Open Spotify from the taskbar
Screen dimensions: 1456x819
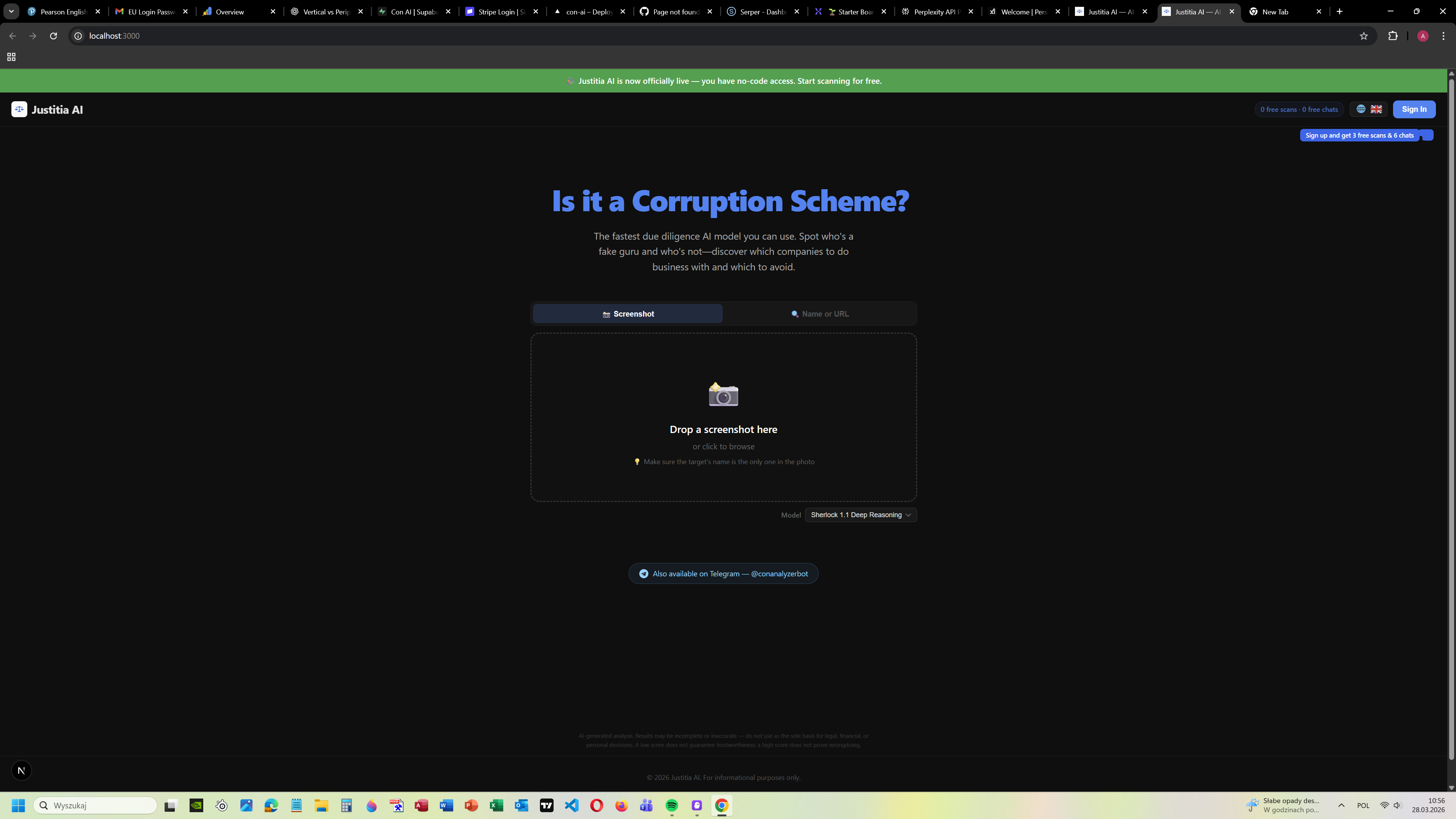pyautogui.click(x=672, y=805)
